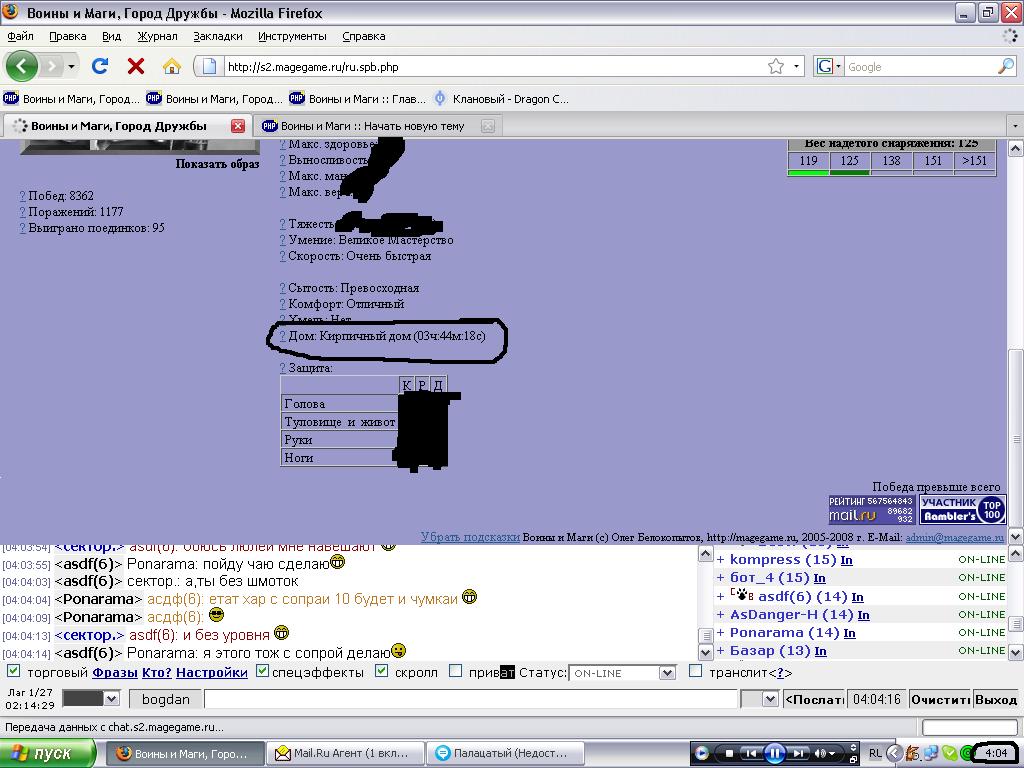The image size is (1024, 768).
Task: Toggle the торговый checkbox
Action: click(13, 671)
